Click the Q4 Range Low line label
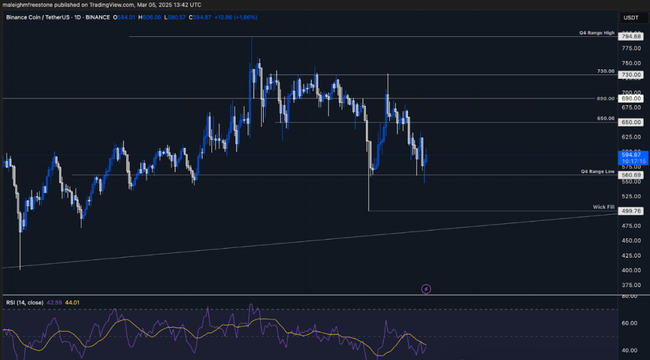This screenshot has width=650, height=360. tap(597, 171)
